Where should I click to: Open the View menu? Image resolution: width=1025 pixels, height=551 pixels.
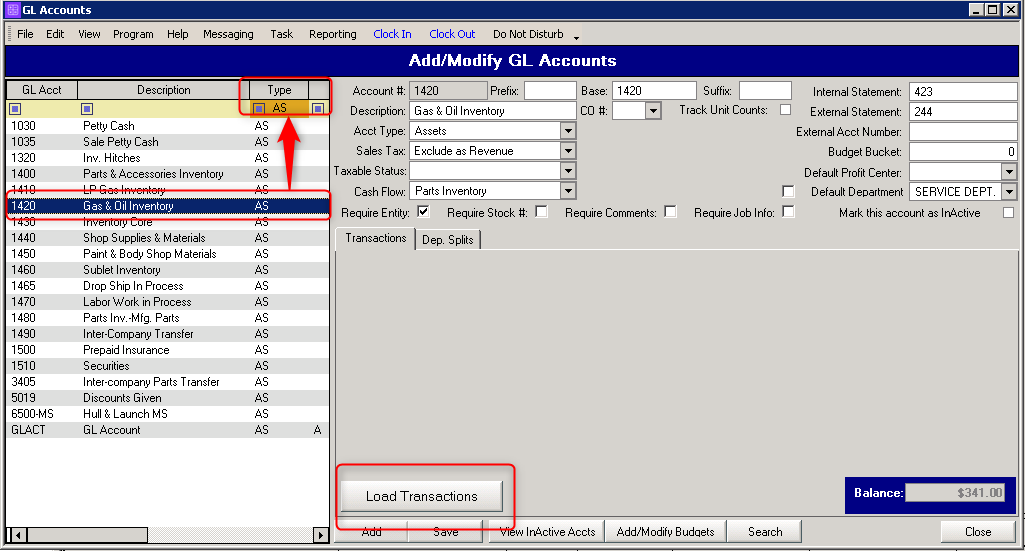(x=89, y=34)
